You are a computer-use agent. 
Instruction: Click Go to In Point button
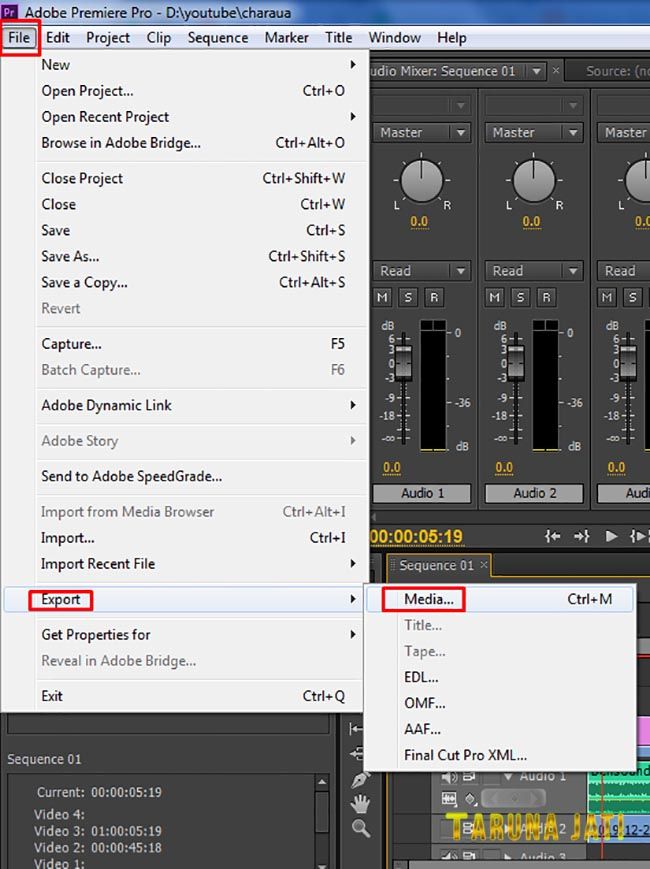pos(552,536)
